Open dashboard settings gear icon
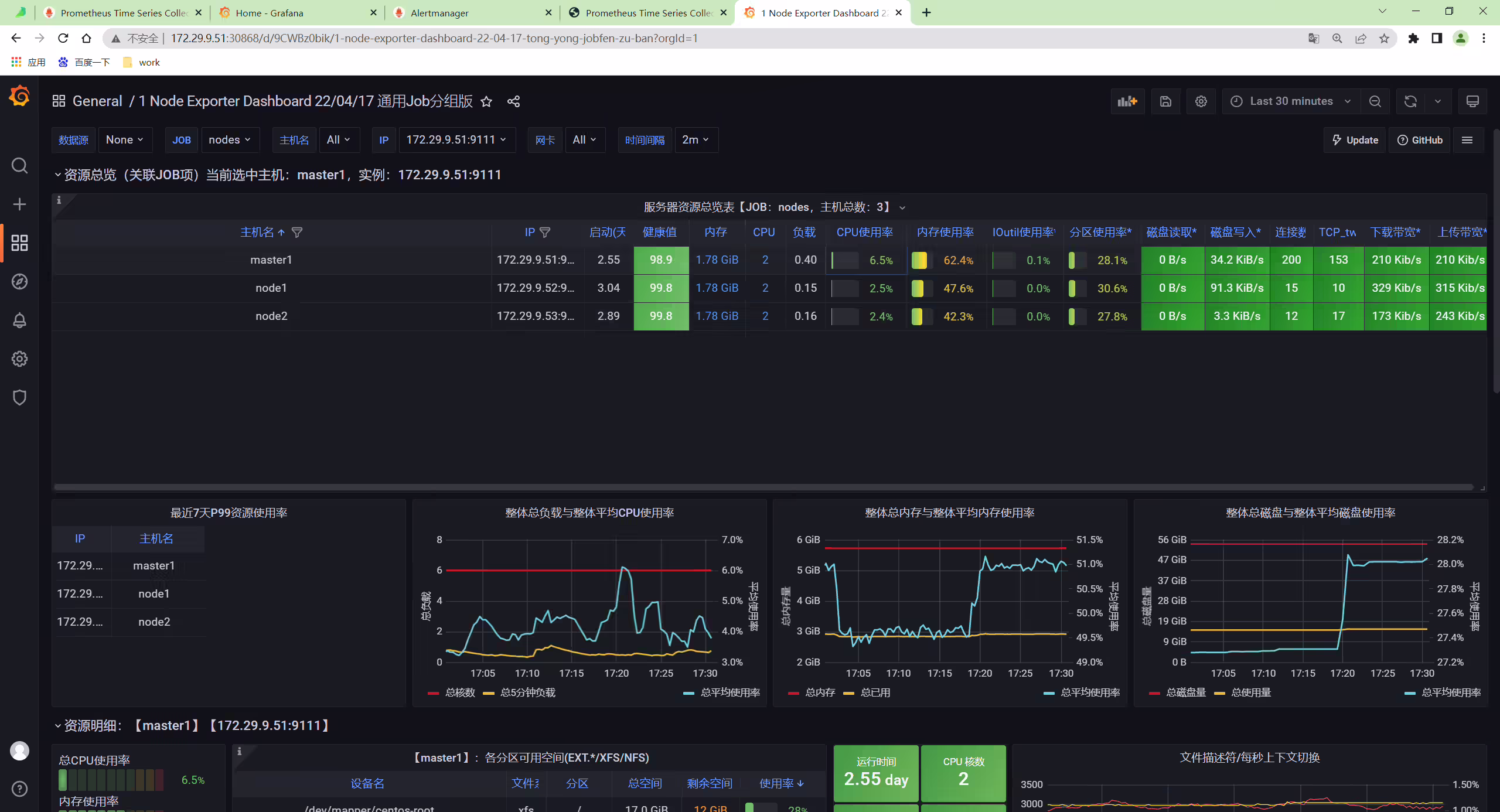The image size is (1500, 812). (x=1201, y=101)
